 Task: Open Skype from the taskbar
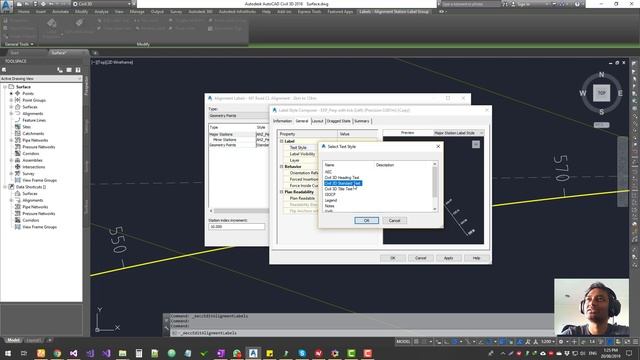(x=302, y=353)
